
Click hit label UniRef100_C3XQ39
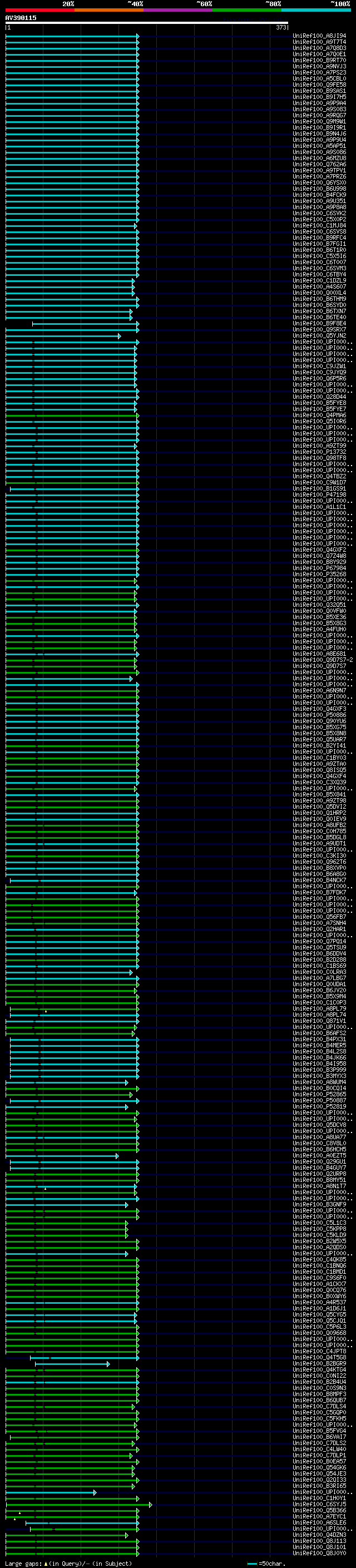pyautogui.click(x=319, y=782)
